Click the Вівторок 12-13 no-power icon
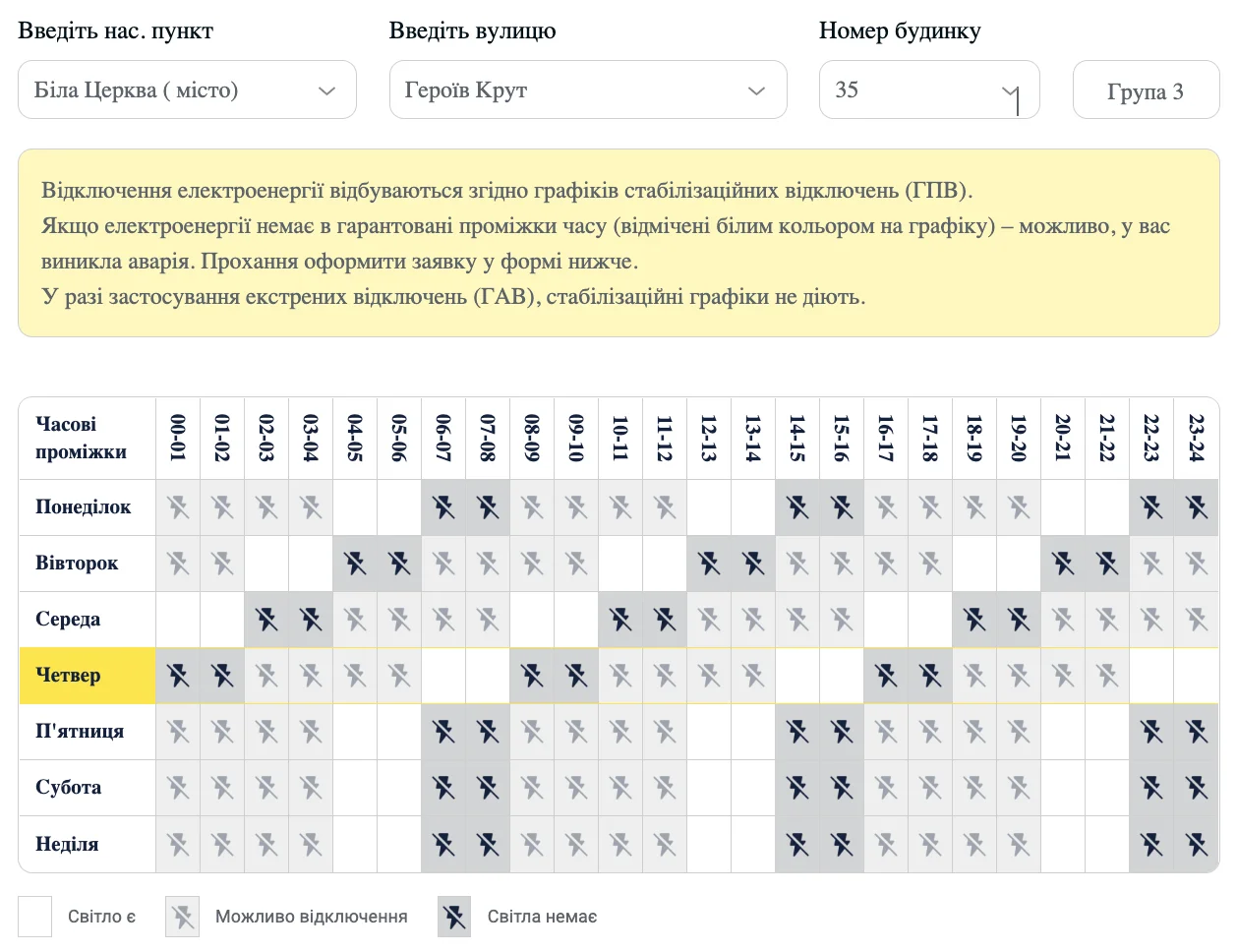This screenshot has height=952, width=1237. coord(709,564)
